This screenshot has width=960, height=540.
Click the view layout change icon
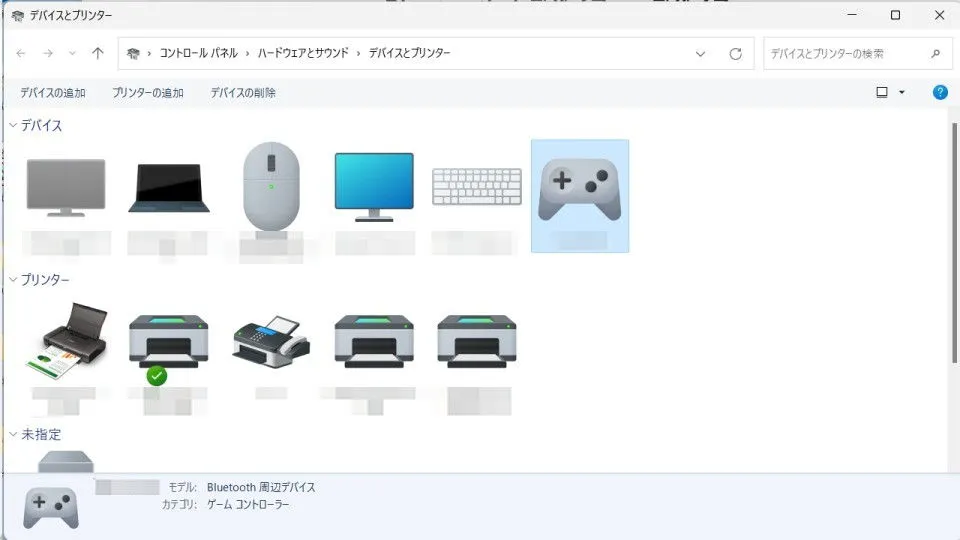[x=882, y=92]
